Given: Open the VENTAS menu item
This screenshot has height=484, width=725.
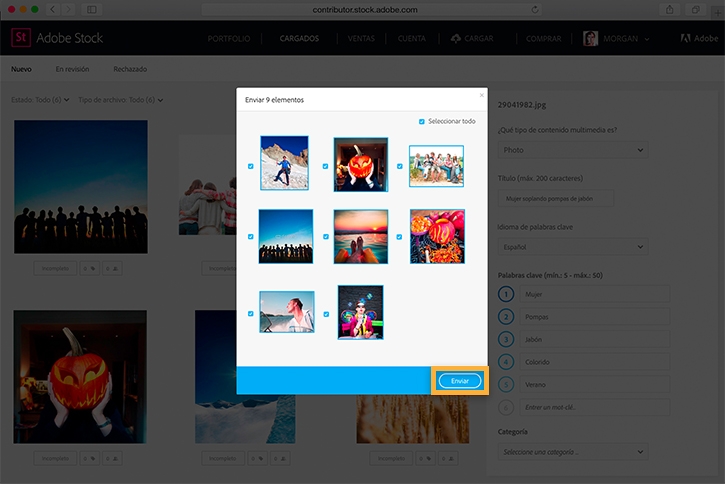Looking at the screenshot, I should [x=361, y=38].
